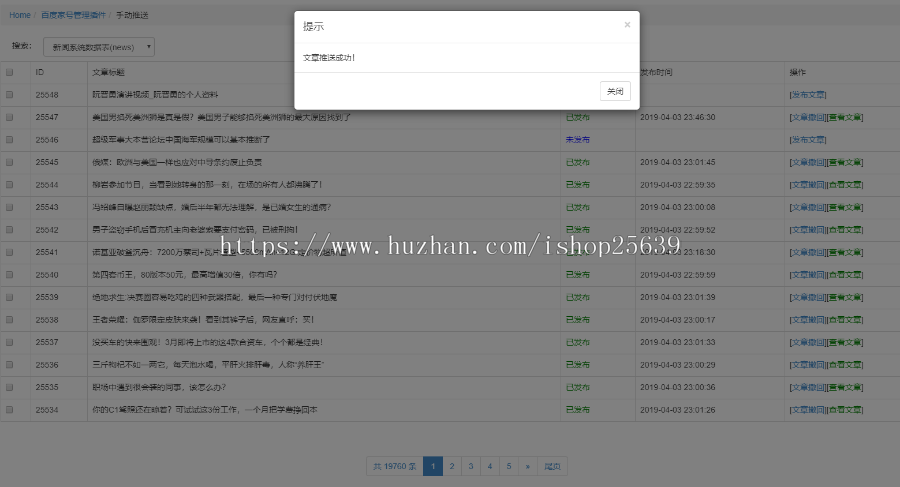Image resolution: width=900 pixels, height=487 pixels.
Task: Check the box for row ID 25535
Action: [10, 387]
